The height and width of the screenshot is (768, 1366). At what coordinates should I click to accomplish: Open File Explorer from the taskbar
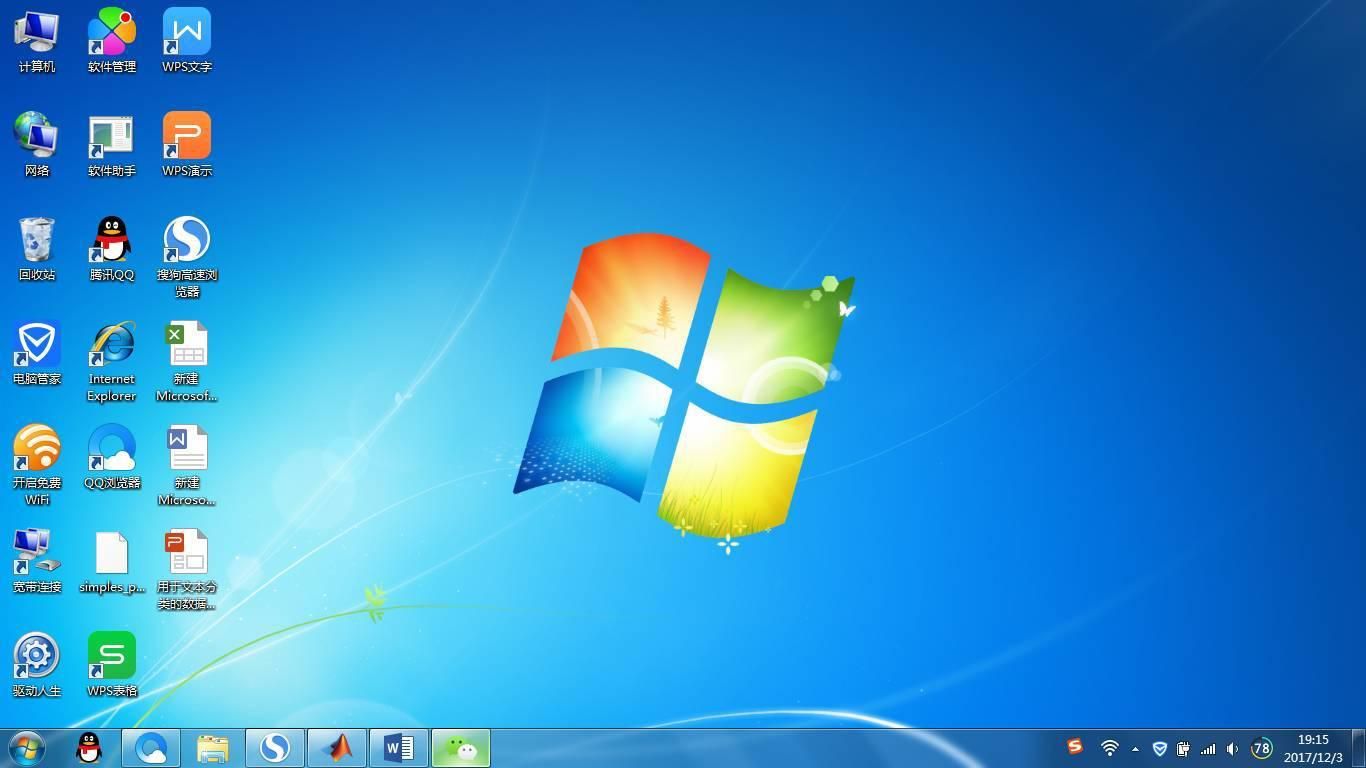tap(213, 748)
